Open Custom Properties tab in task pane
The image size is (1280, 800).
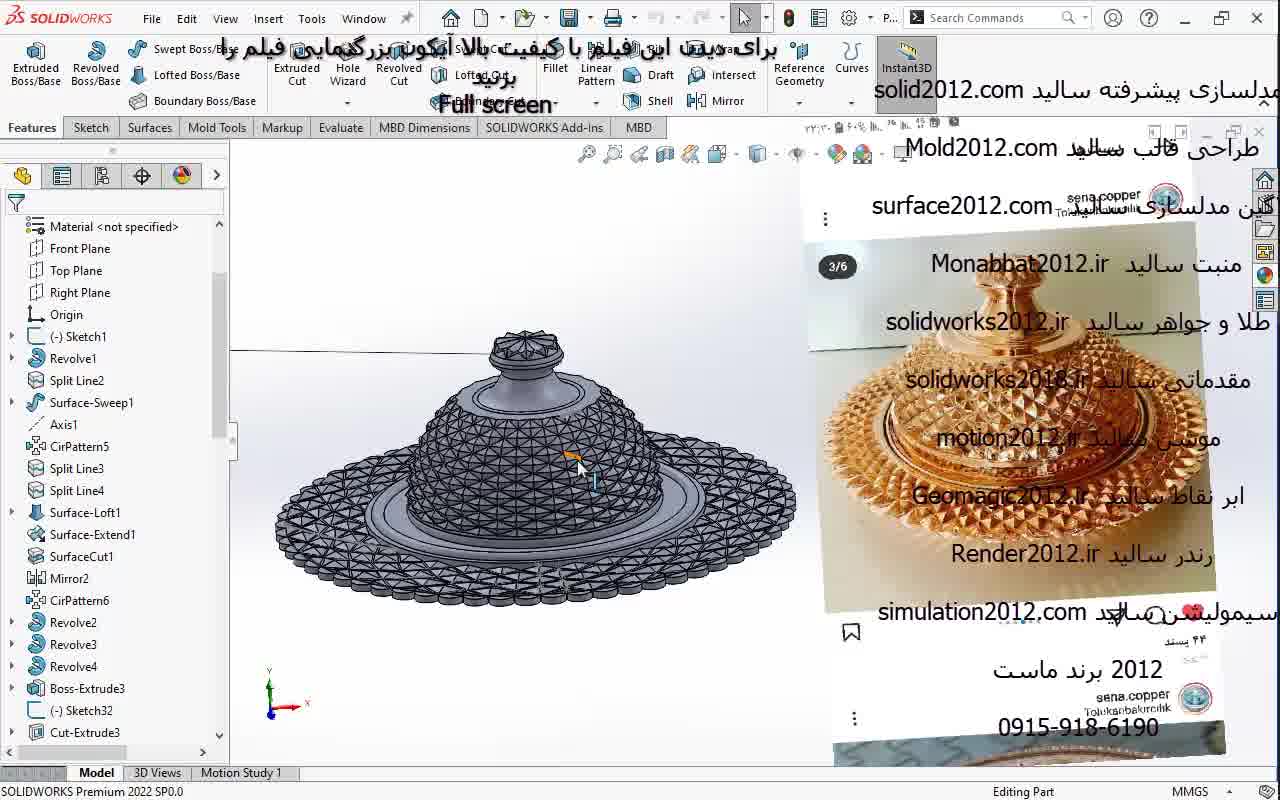(1265, 300)
